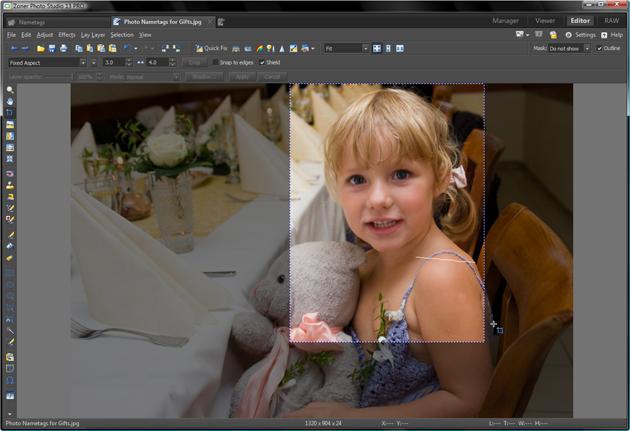Switch to the Manager tab

(x=505, y=21)
